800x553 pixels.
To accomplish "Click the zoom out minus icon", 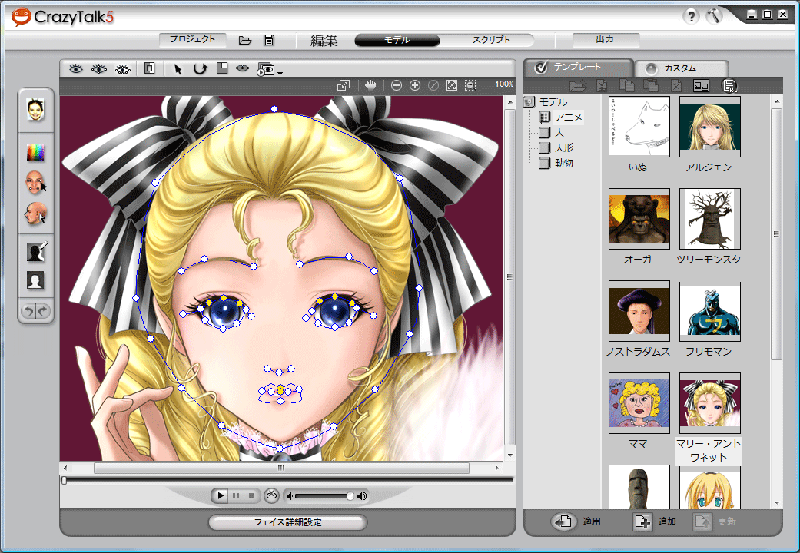I will click(397, 86).
